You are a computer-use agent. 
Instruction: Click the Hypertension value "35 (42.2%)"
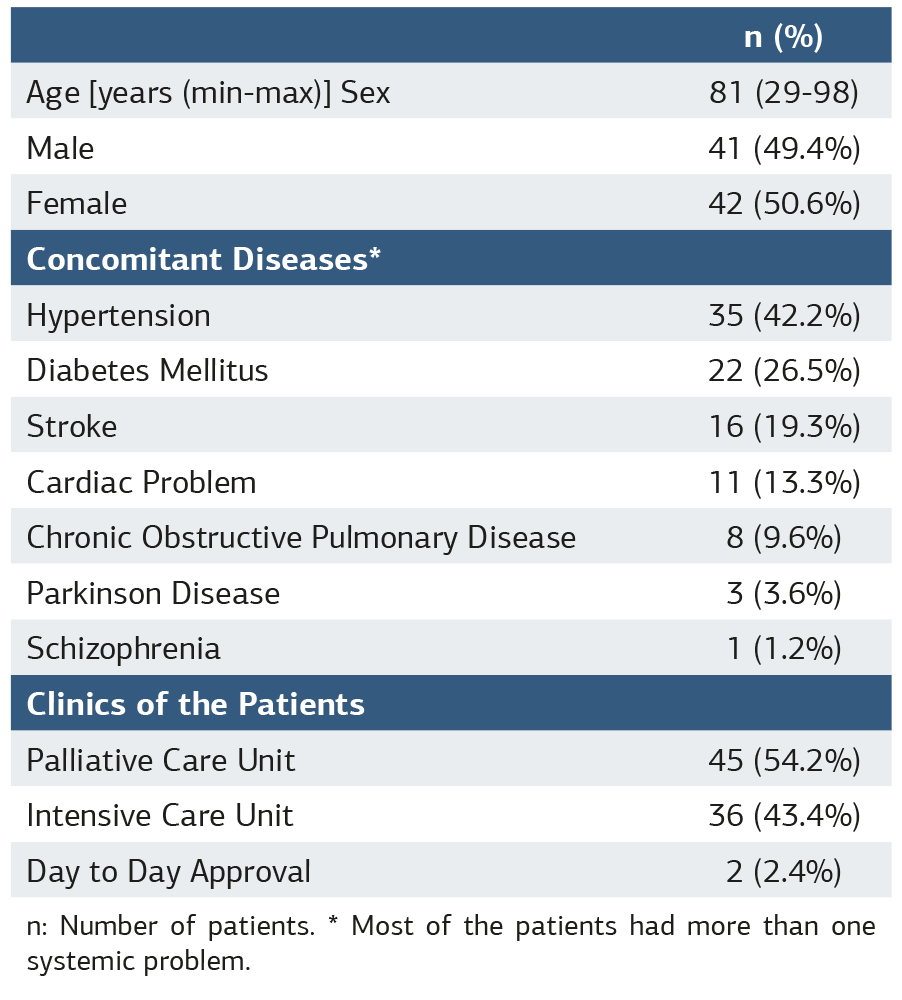pos(783,316)
